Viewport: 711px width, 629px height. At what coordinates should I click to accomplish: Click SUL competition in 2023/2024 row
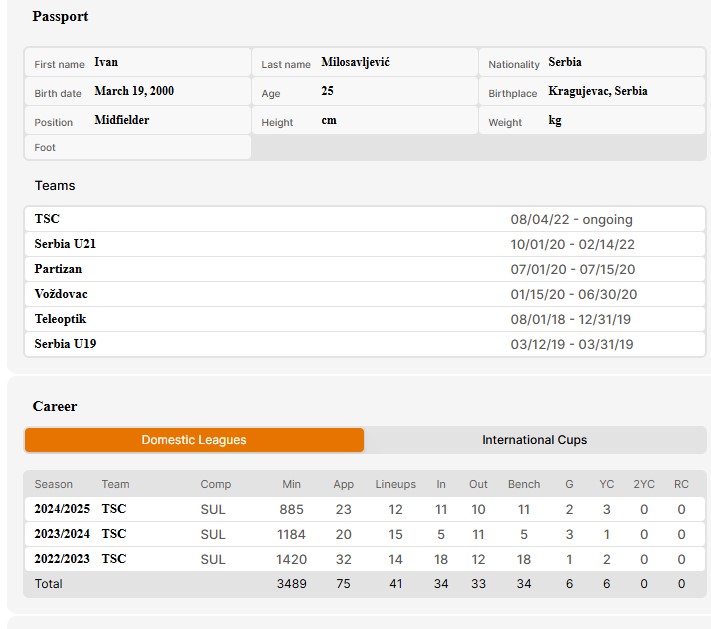coord(213,535)
